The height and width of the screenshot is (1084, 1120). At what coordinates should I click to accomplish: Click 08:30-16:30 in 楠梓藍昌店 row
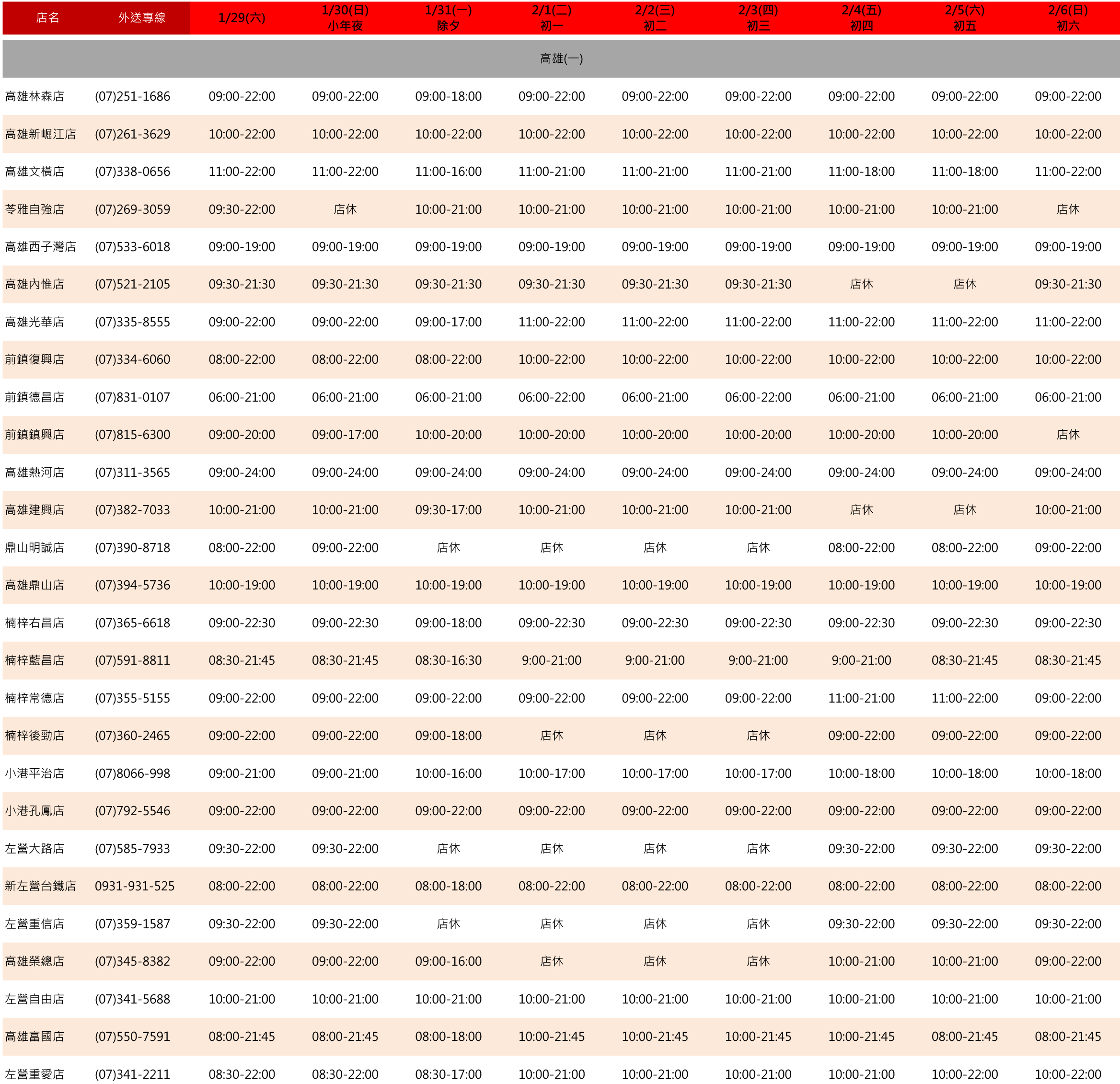tap(449, 660)
